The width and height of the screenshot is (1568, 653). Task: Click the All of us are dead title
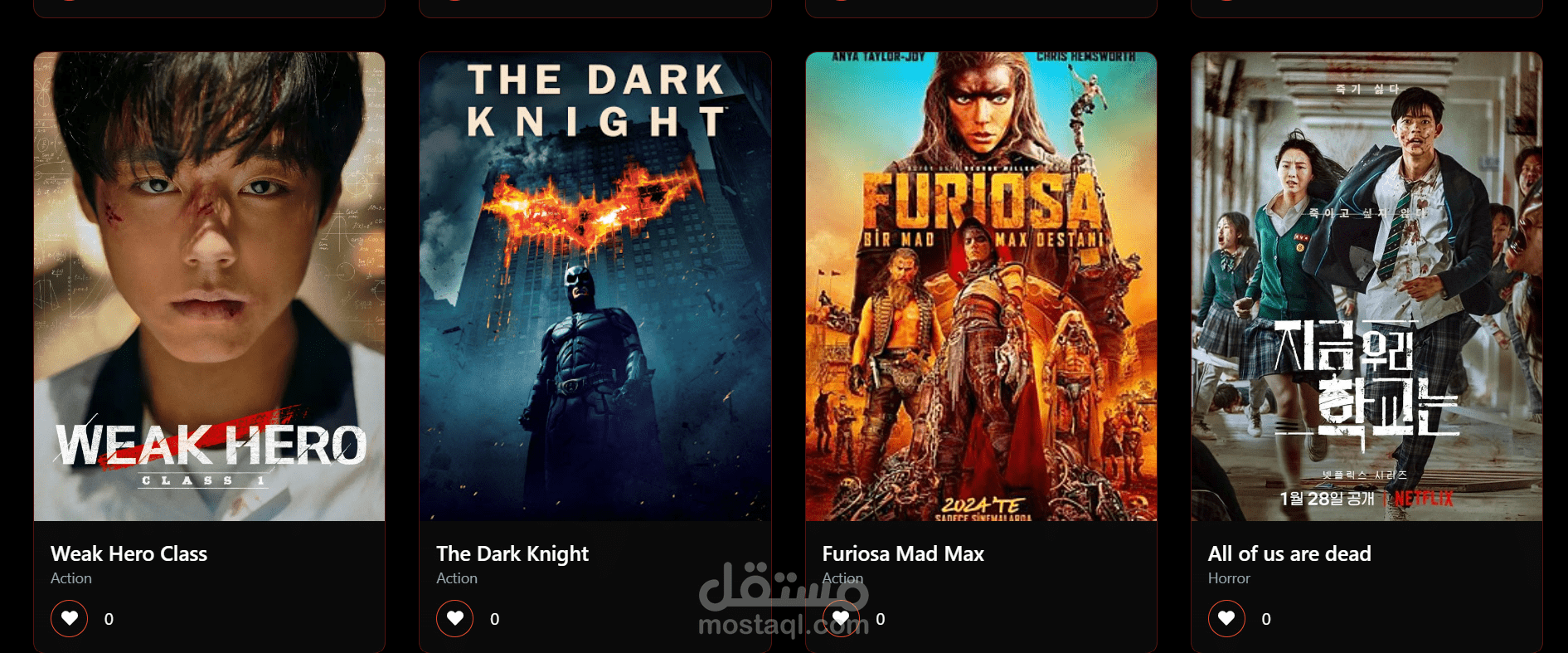(x=1289, y=553)
